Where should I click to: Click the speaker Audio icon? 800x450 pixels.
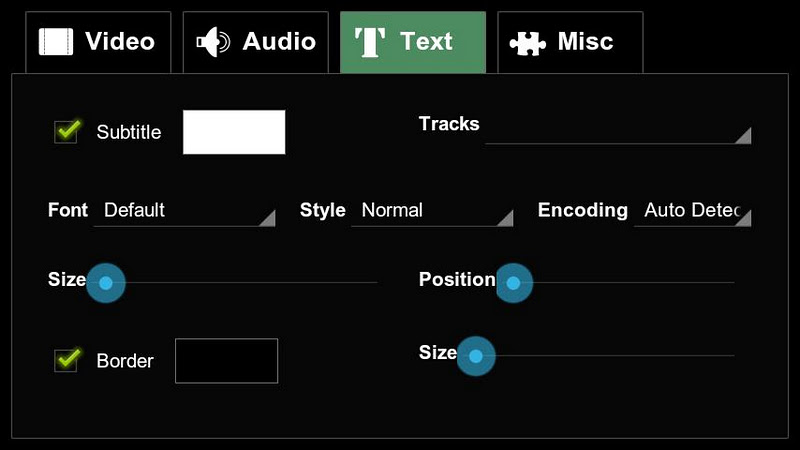[214, 42]
